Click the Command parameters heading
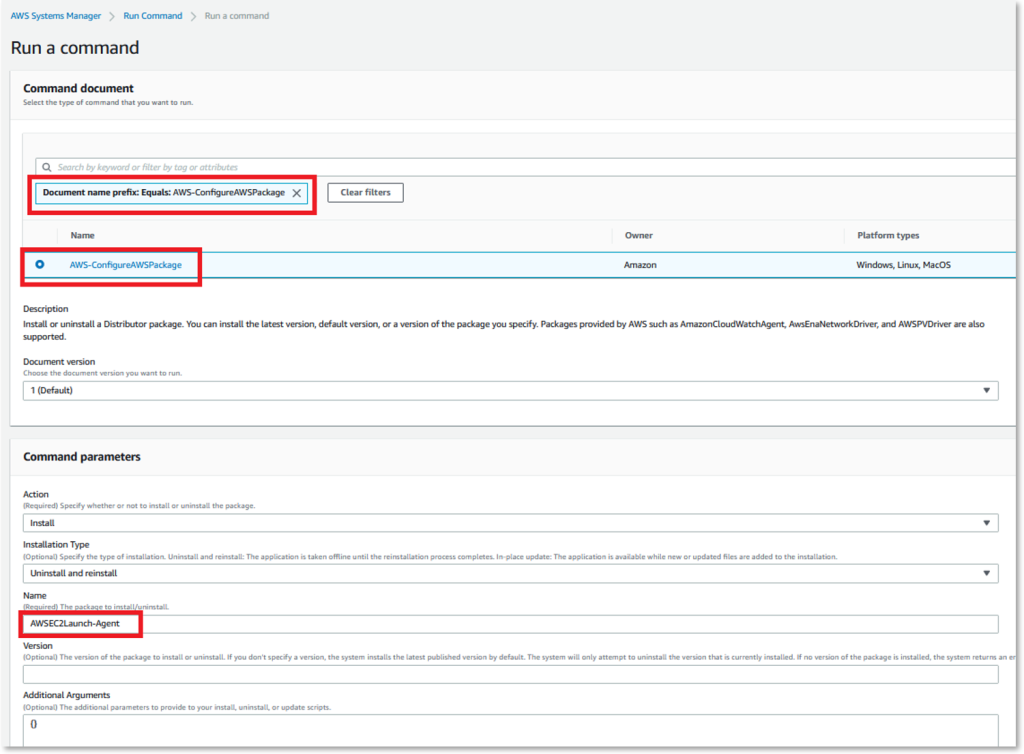The image size is (1024, 754). point(82,456)
